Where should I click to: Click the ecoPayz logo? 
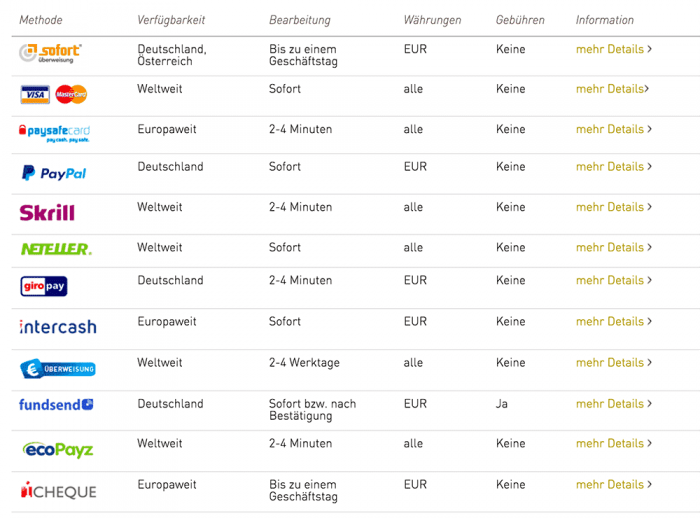(58, 450)
